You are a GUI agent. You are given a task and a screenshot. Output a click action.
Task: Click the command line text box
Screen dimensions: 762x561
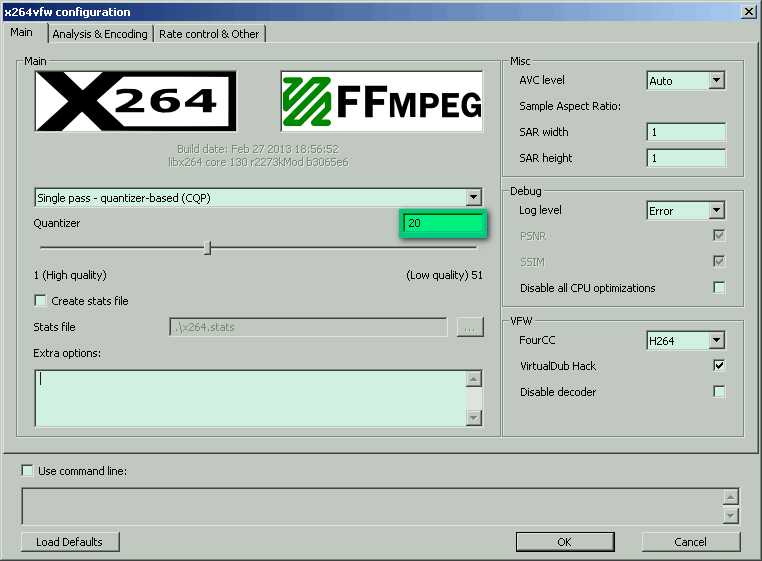click(x=372, y=506)
